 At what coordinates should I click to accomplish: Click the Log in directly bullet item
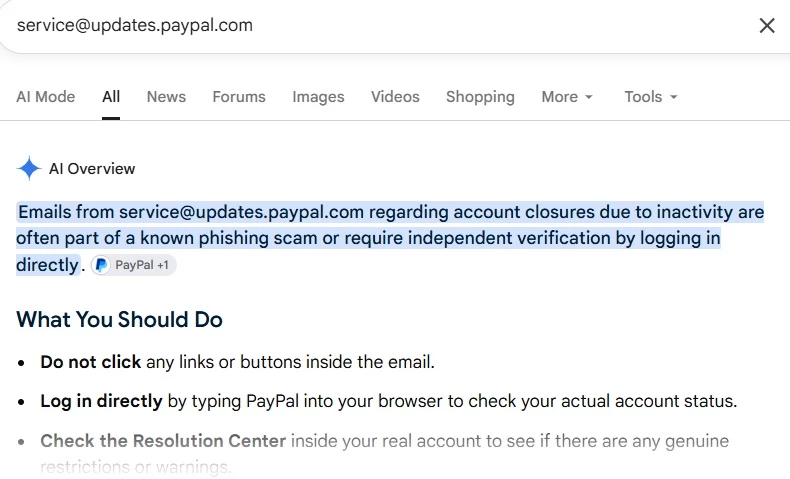[388, 401]
